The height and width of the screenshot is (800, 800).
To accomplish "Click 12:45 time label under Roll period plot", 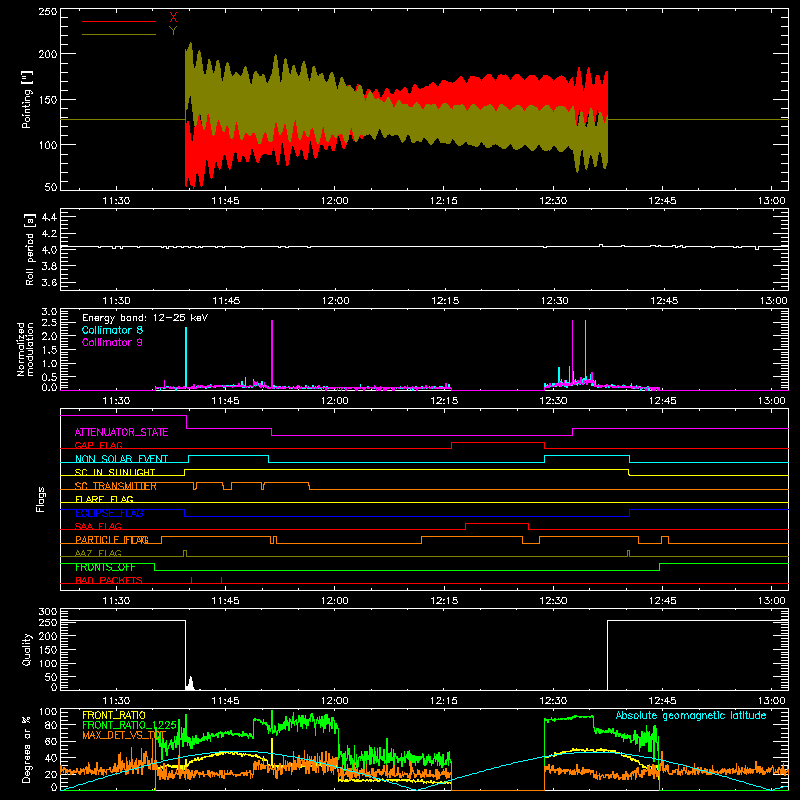I will [x=664, y=301].
